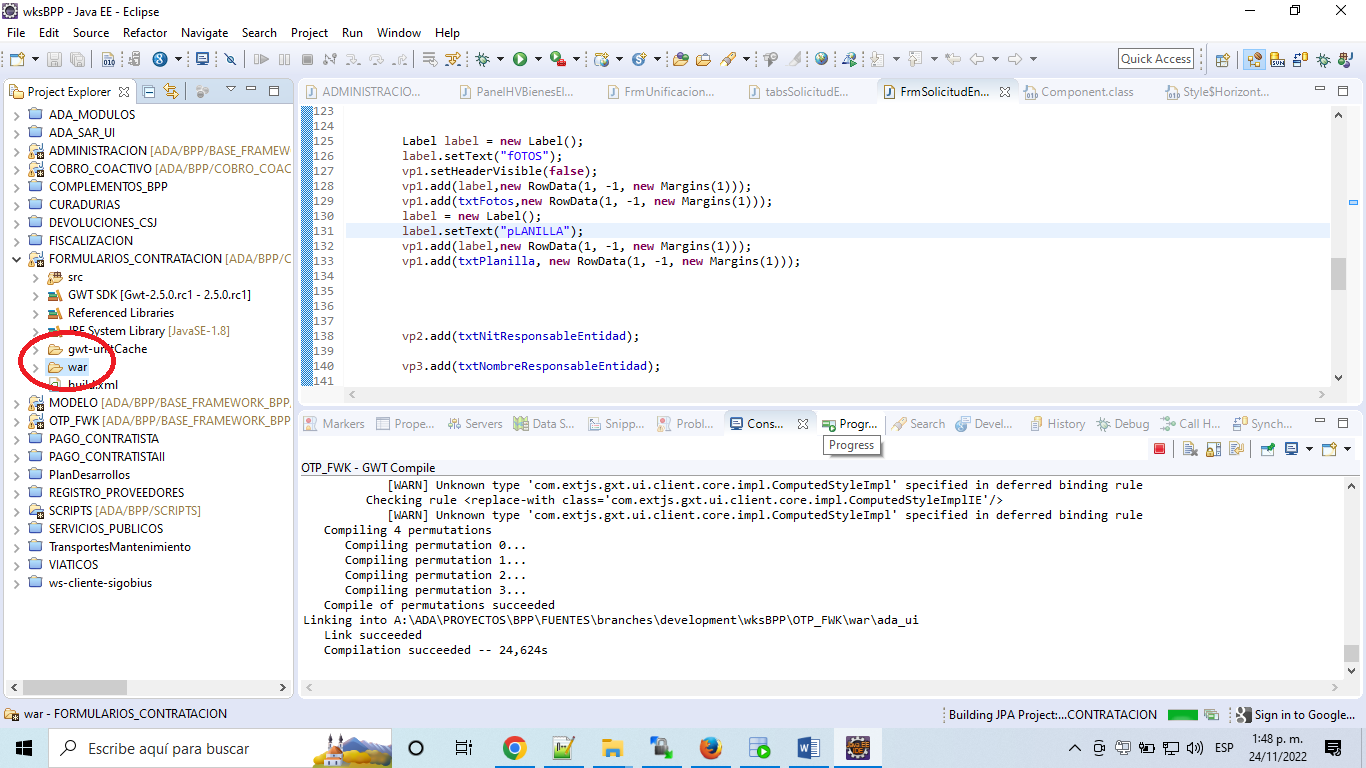Switch to the Component.class editor tab
Viewport: 1366px width, 768px height.
click(1086, 92)
